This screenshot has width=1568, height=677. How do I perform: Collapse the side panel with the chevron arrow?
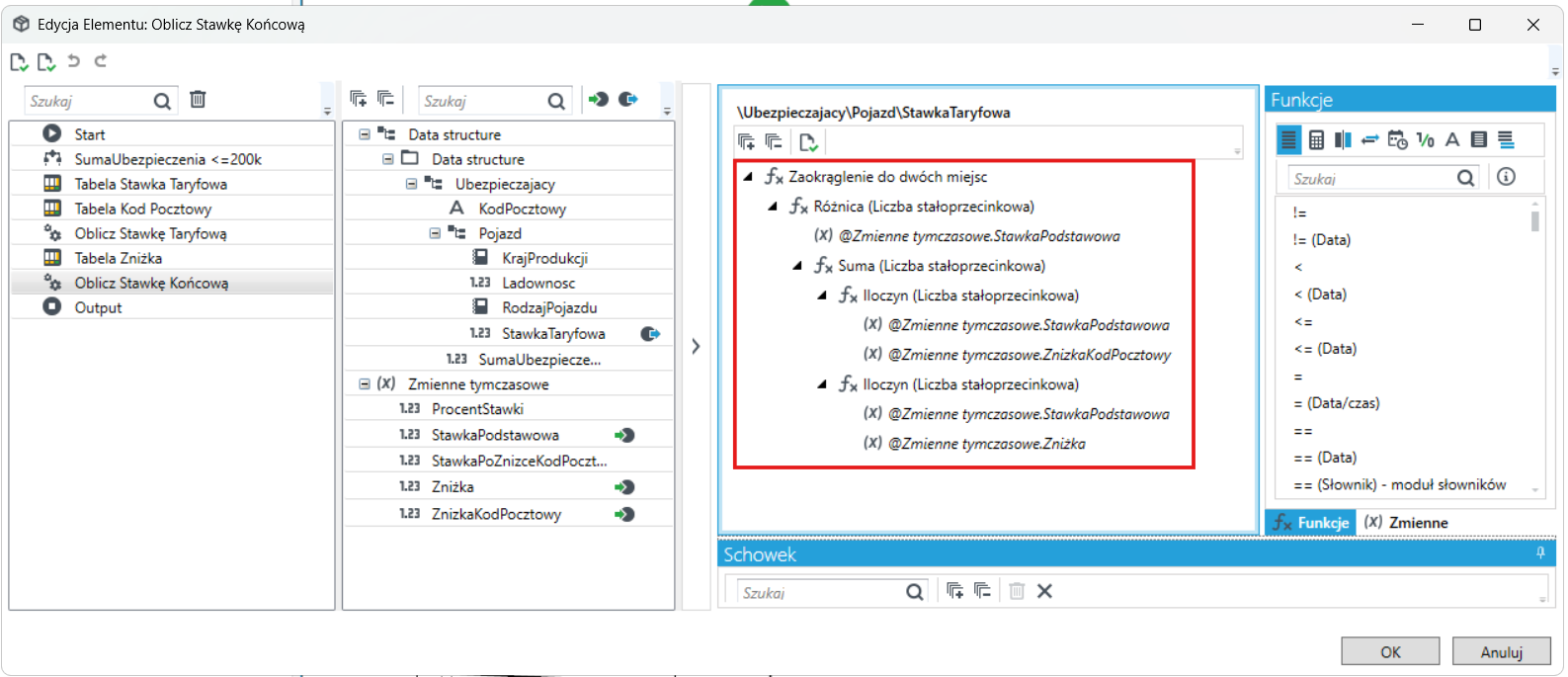coord(696,347)
